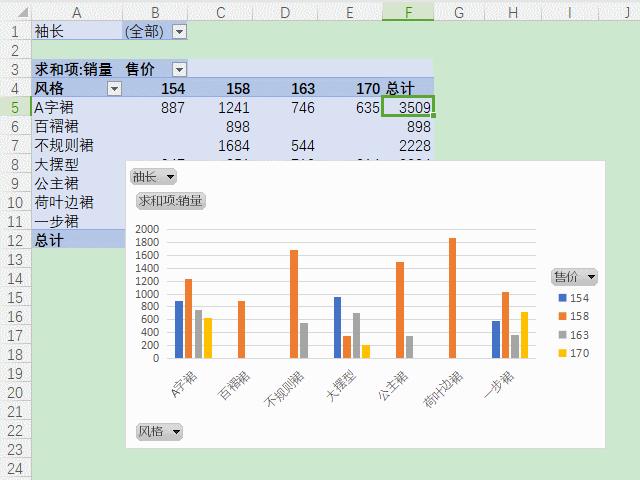The width and height of the screenshot is (640, 480).
Task: Click the orange 158 legend swatch
Action: [x=562, y=316]
